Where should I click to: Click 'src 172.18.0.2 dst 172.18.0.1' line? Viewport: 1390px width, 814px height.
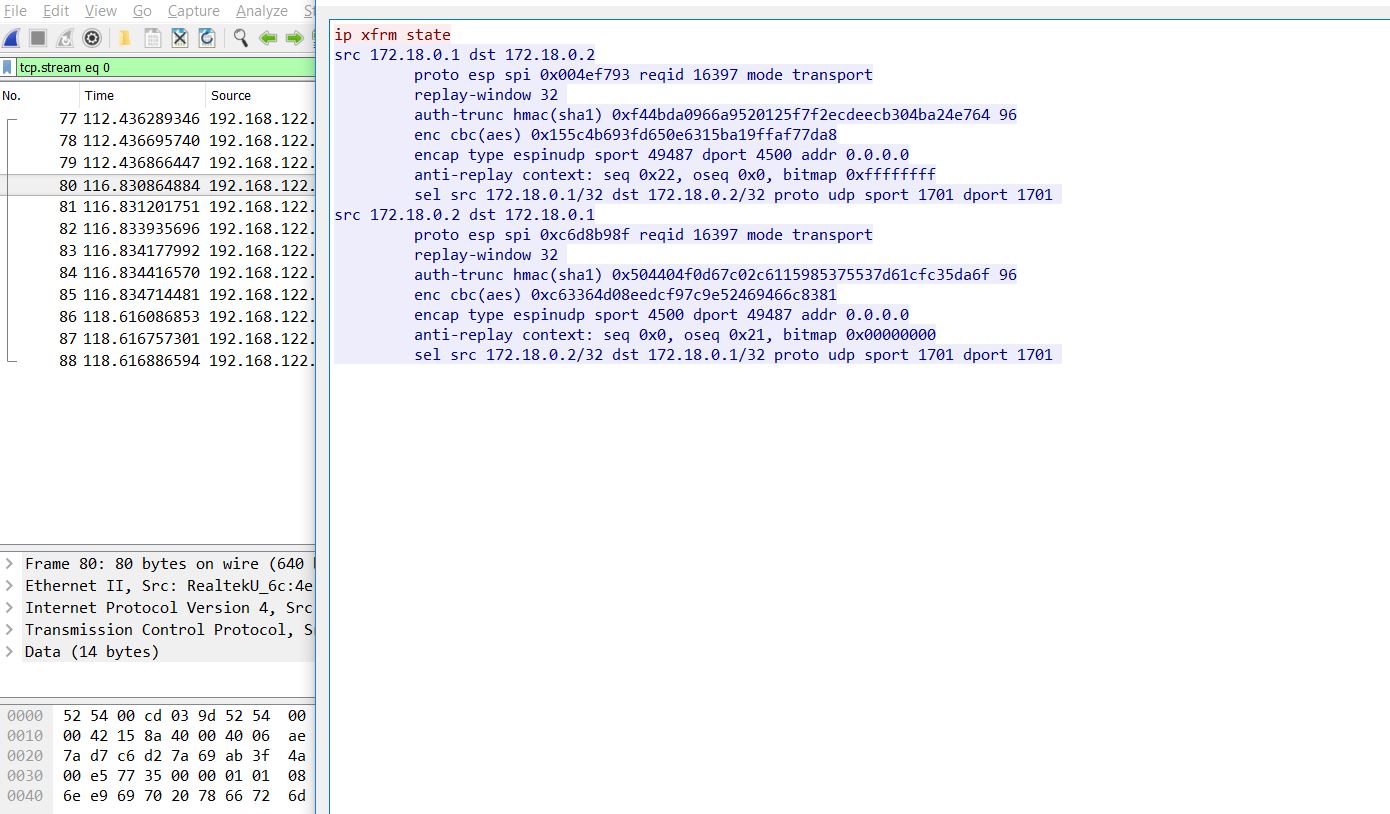pos(464,215)
